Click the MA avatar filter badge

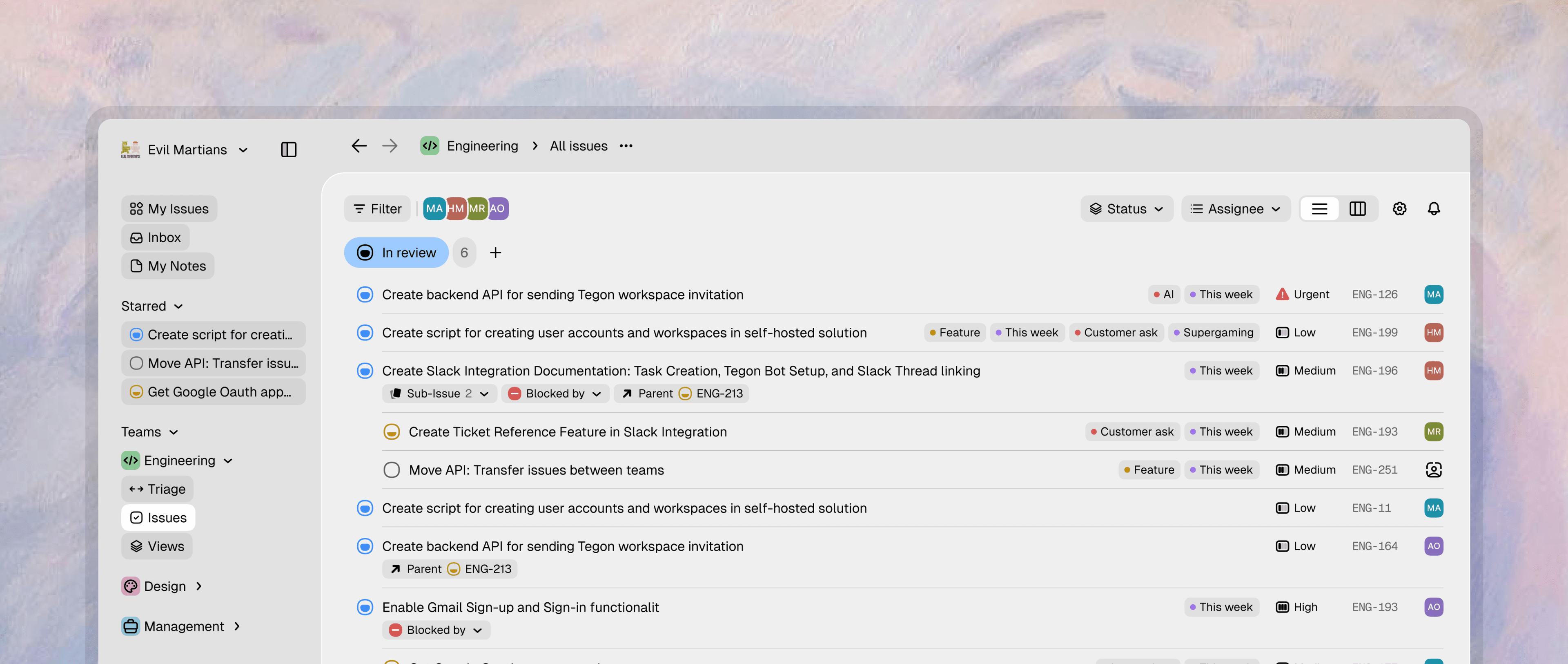[x=434, y=208]
